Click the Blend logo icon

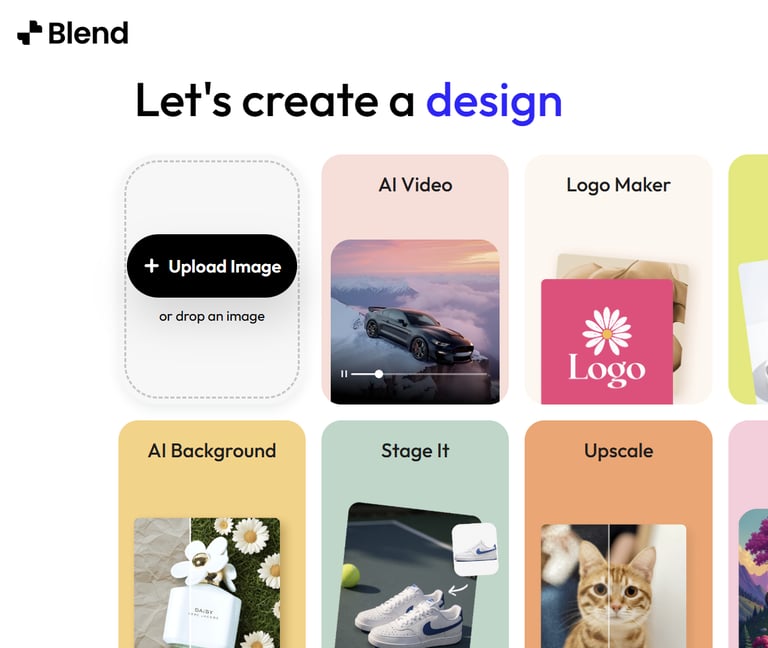pyautogui.click(x=29, y=33)
